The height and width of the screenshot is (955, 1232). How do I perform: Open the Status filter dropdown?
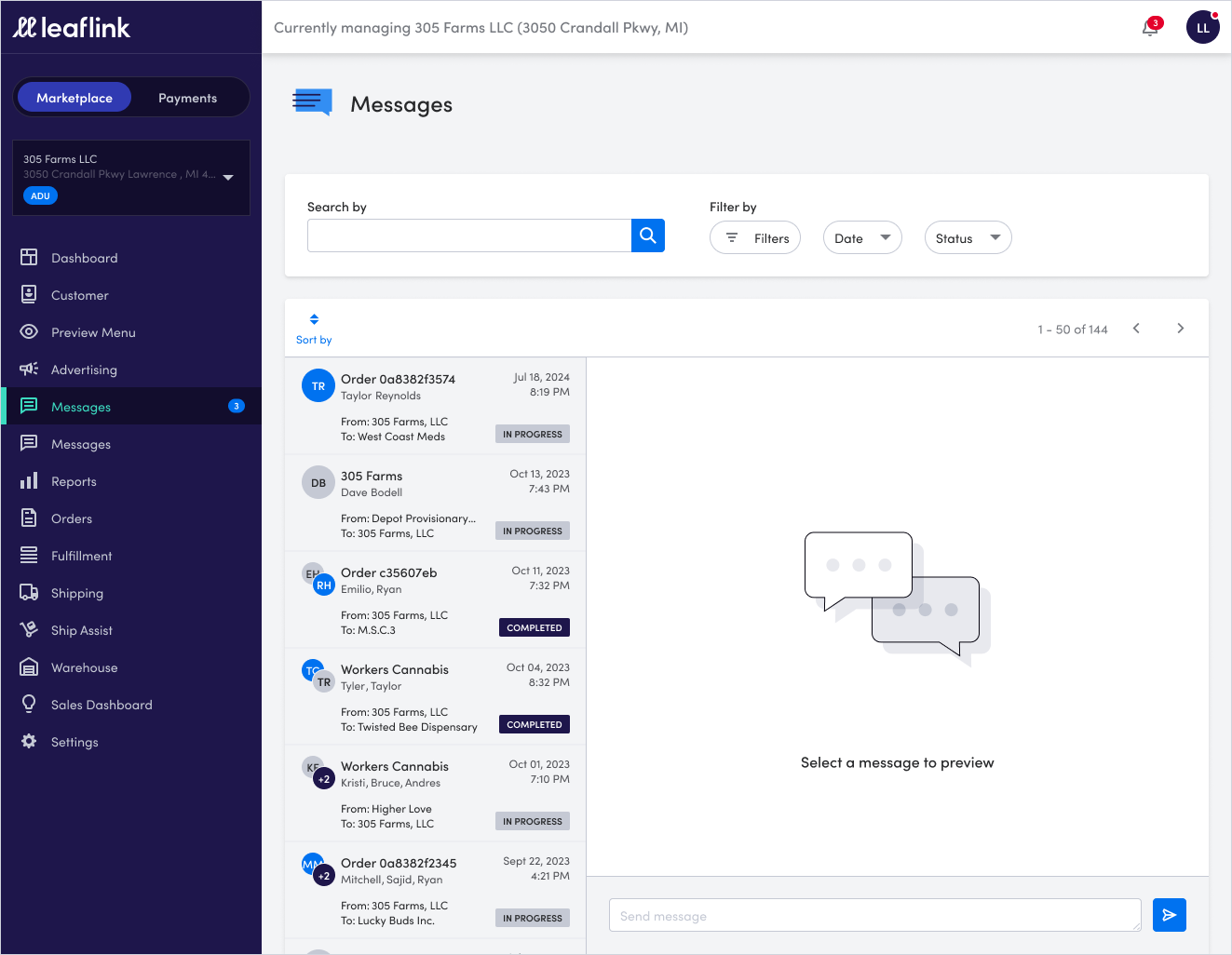(x=968, y=238)
